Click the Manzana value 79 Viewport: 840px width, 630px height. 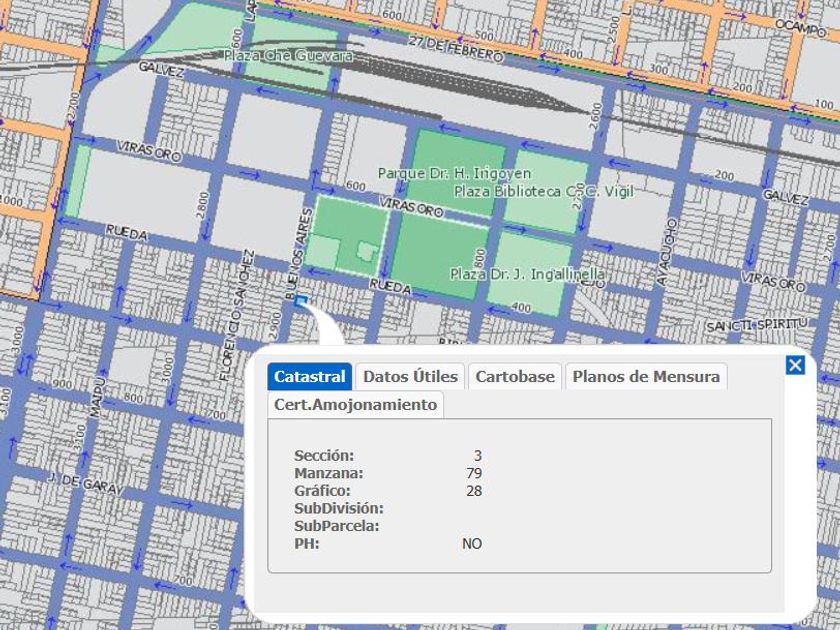coord(474,473)
